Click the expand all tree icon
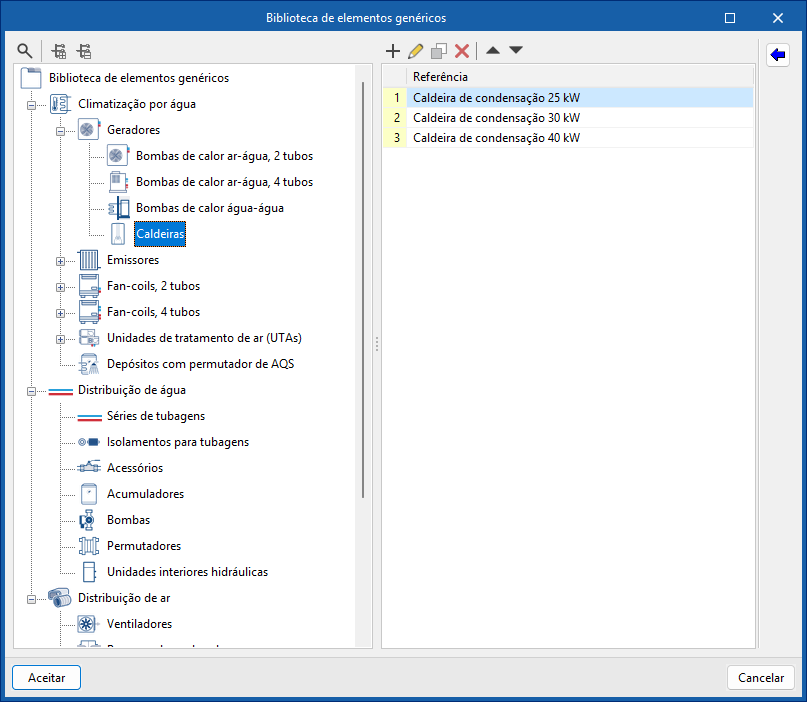807x702 pixels. click(60, 50)
